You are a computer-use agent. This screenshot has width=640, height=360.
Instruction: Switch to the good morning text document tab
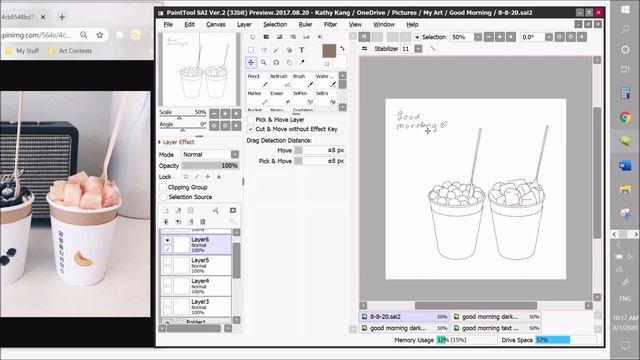(x=497, y=328)
